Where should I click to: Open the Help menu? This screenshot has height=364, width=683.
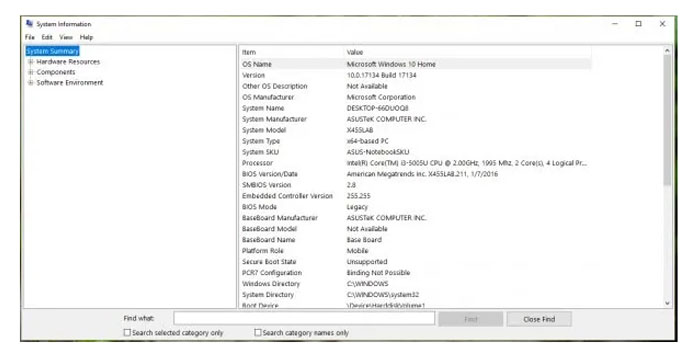[86, 37]
